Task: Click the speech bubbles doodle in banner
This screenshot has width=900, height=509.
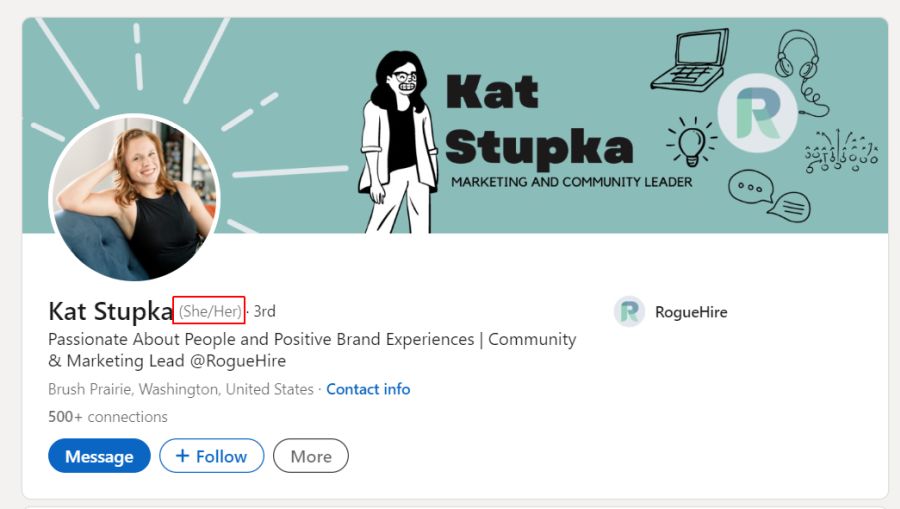Action: 769,196
